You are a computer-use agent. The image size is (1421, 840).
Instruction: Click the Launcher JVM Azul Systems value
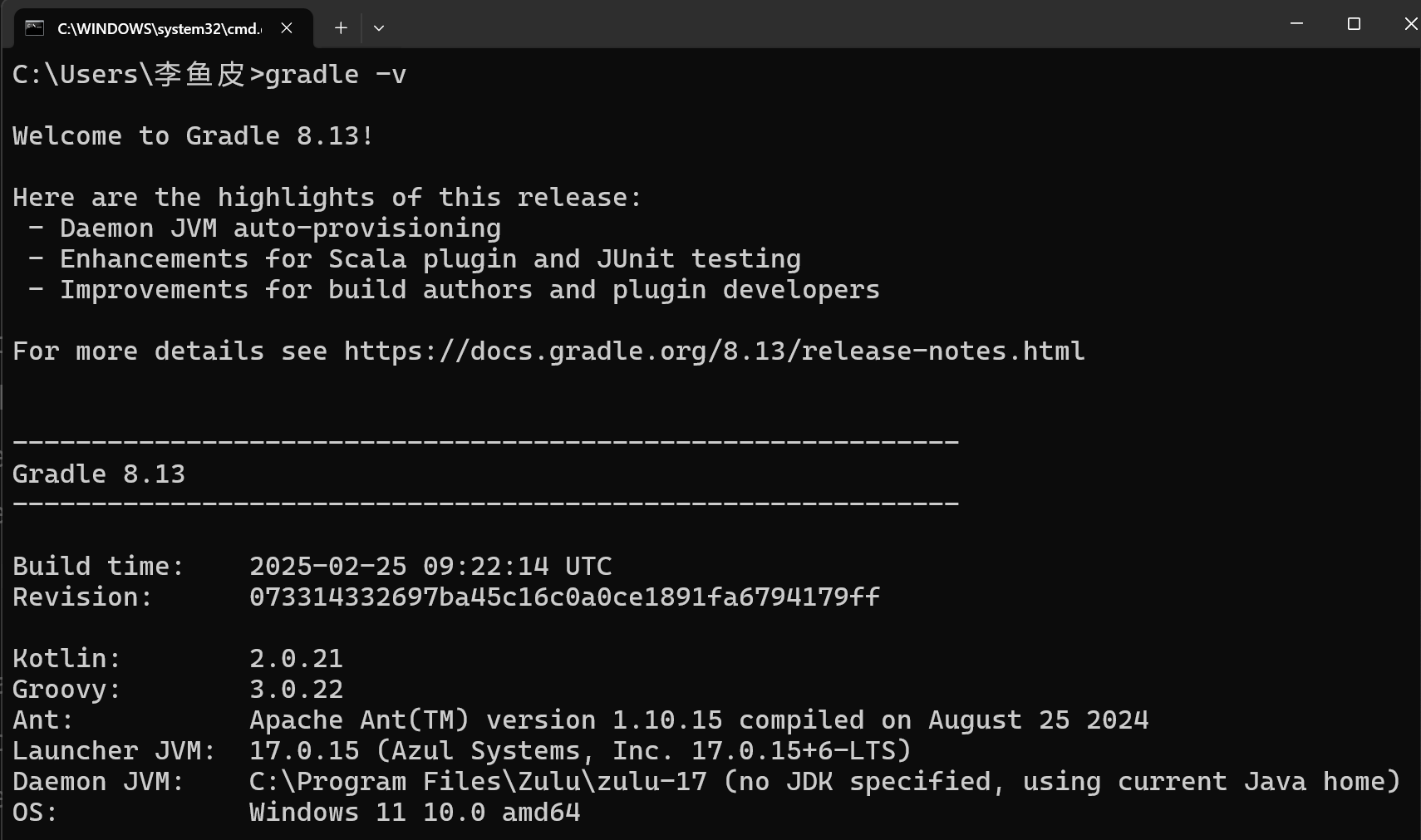click(x=580, y=751)
